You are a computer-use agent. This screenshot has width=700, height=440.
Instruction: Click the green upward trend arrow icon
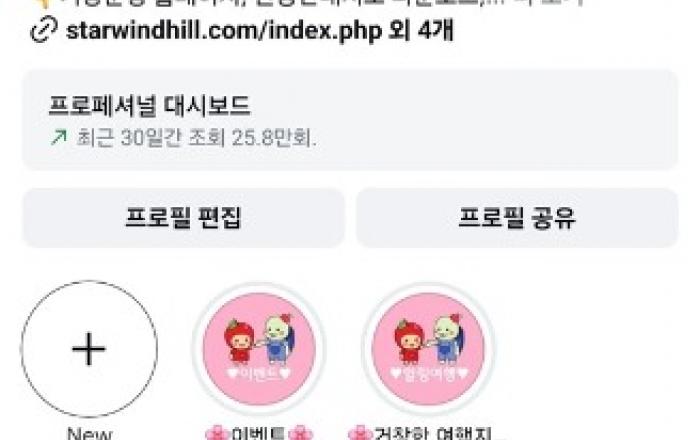59,137
